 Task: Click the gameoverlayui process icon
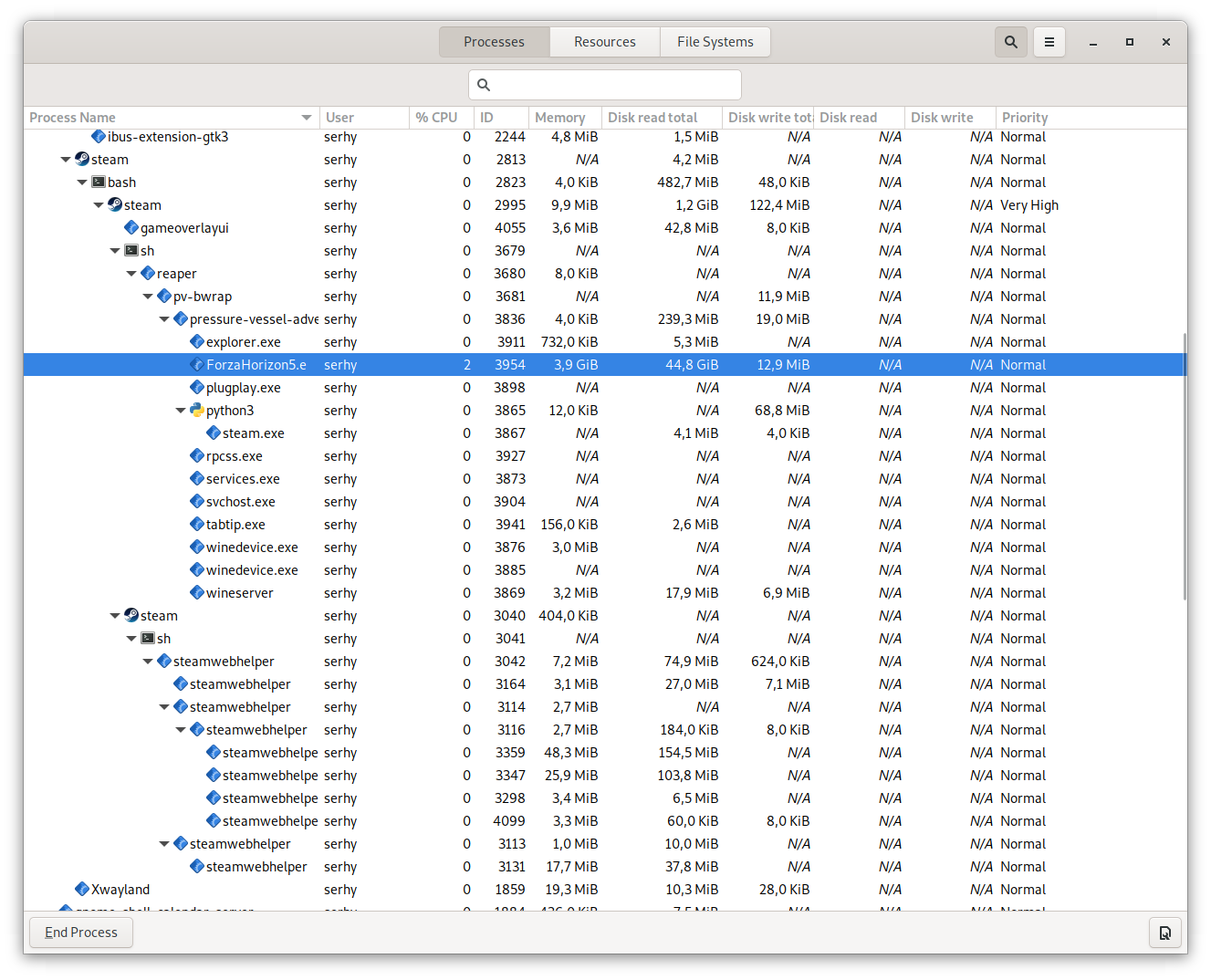[131, 228]
